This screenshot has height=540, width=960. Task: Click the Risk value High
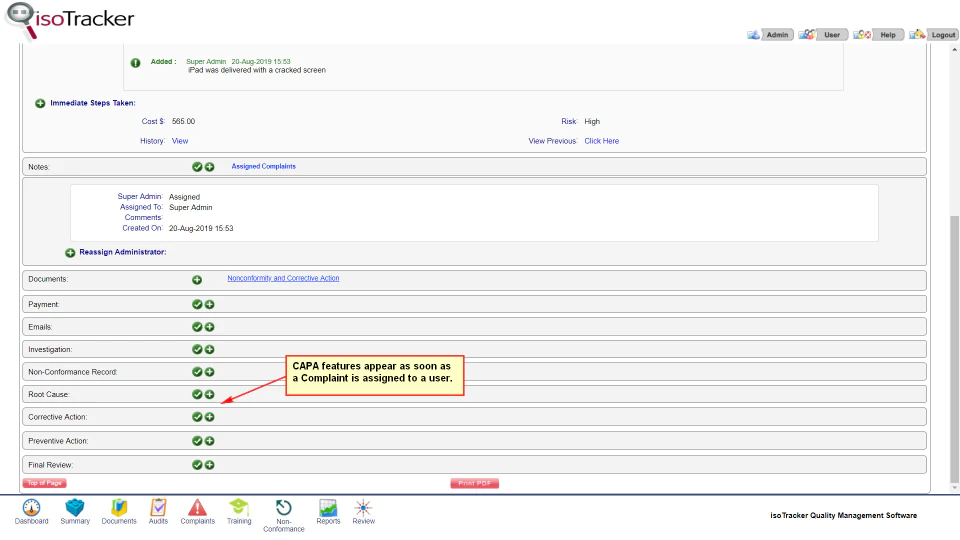(x=591, y=121)
